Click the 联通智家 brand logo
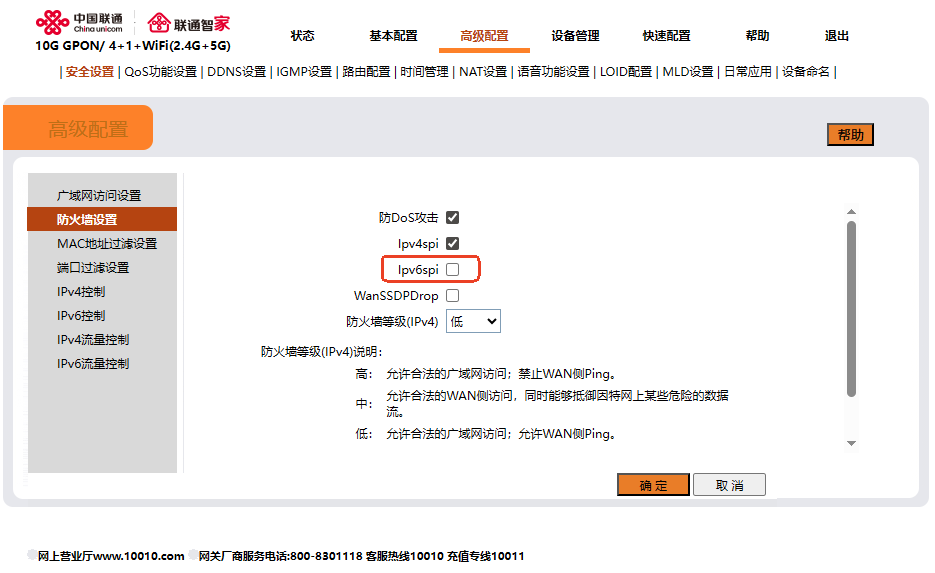The height and width of the screenshot is (573, 935). (x=189, y=22)
